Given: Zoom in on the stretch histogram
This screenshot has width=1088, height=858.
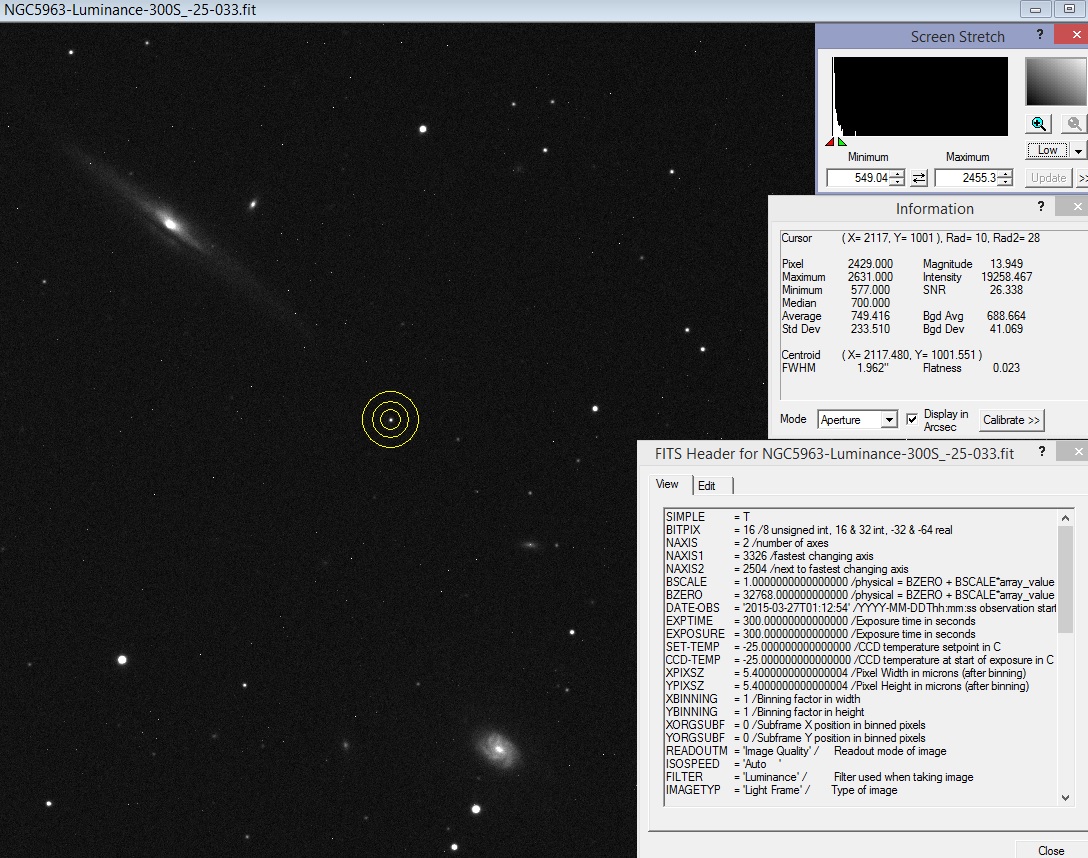Looking at the screenshot, I should [1040, 123].
